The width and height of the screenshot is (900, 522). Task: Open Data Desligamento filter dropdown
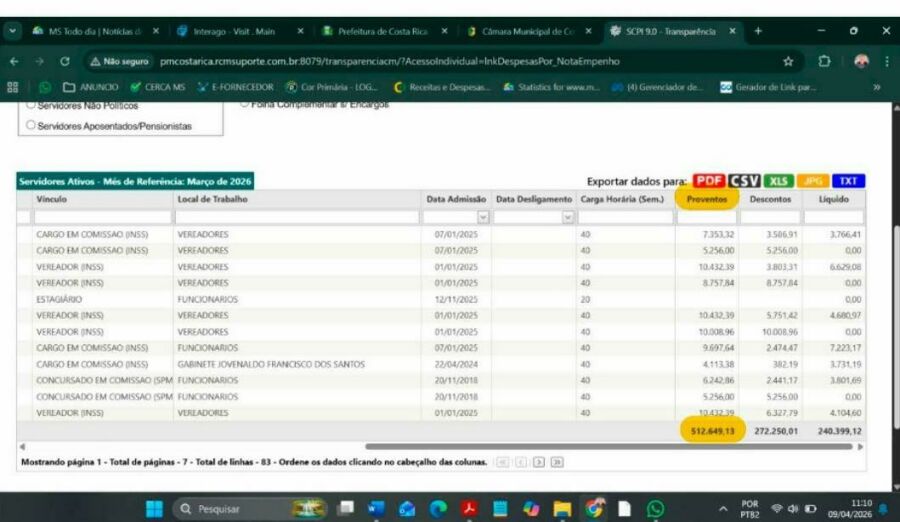pos(567,217)
